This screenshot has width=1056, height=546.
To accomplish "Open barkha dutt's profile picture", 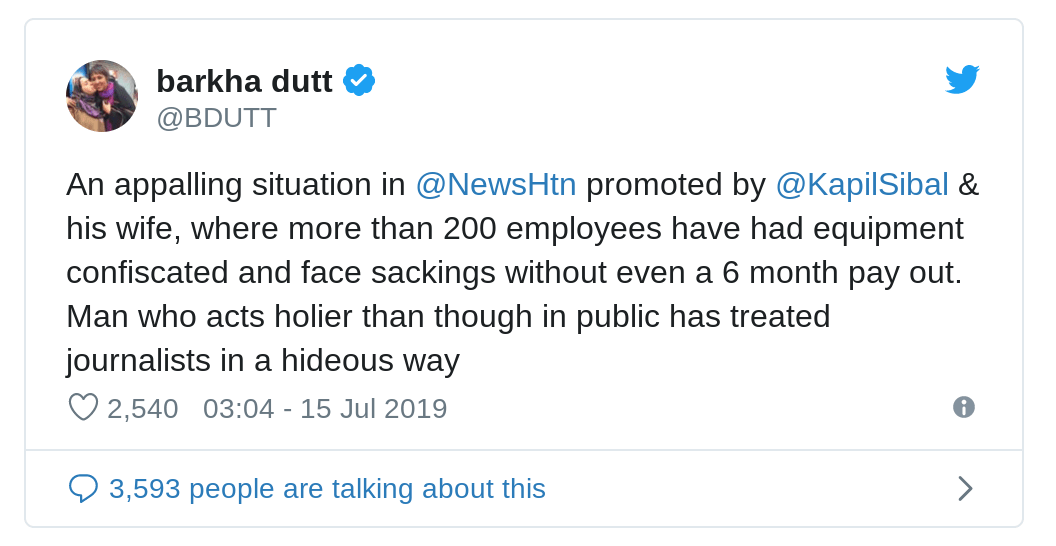I will pyautogui.click(x=102, y=96).
